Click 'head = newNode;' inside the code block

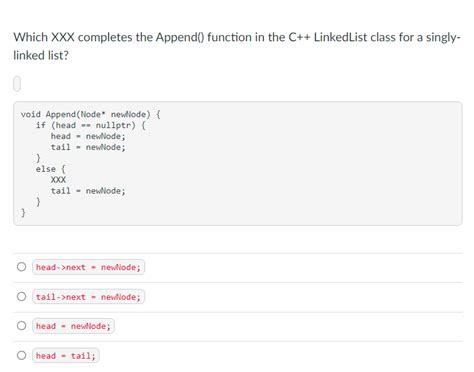click(x=88, y=136)
